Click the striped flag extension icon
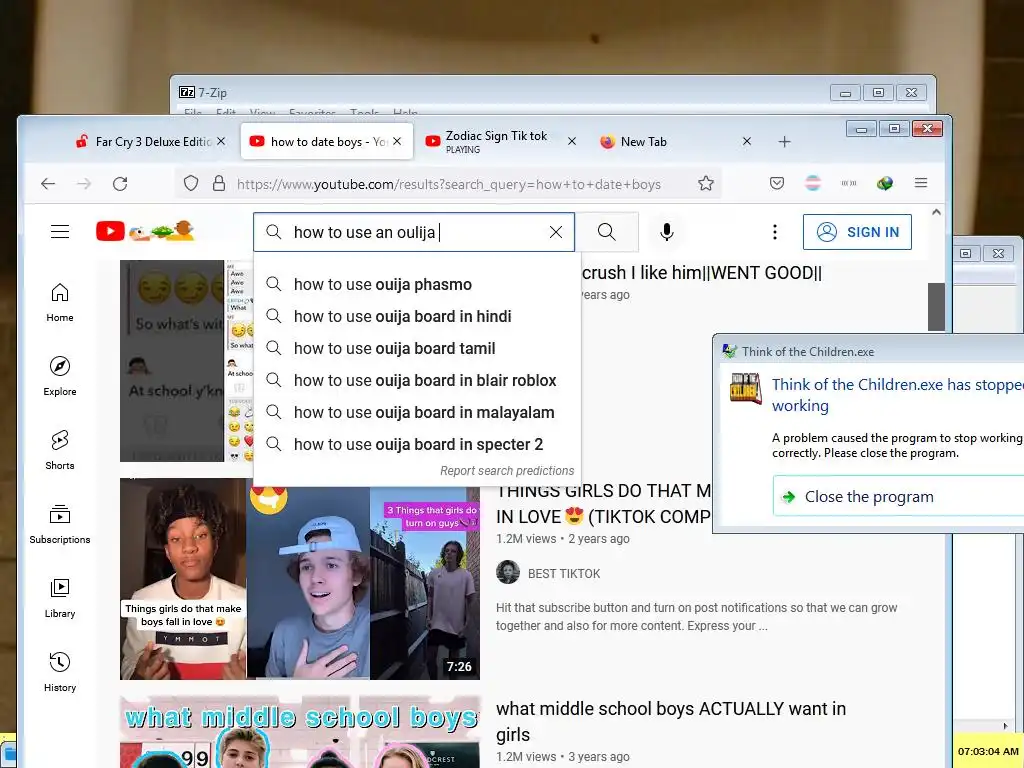 [x=813, y=184]
